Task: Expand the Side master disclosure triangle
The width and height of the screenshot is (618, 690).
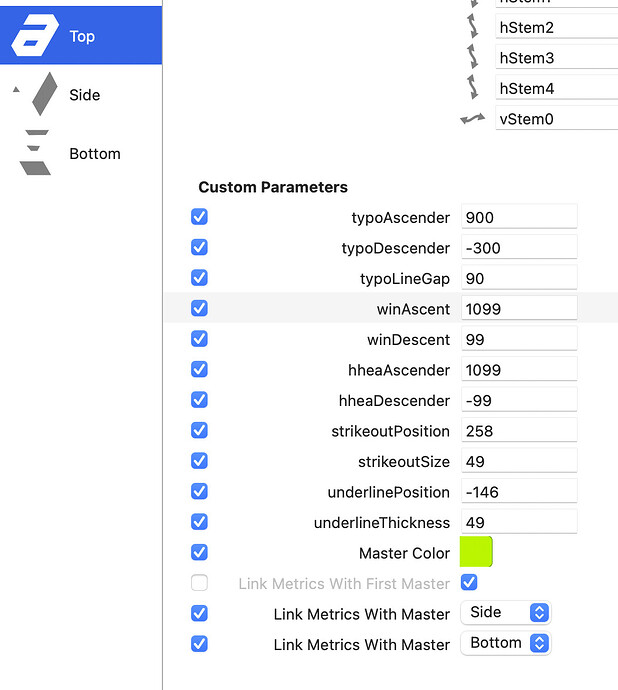Action: tap(15, 90)
